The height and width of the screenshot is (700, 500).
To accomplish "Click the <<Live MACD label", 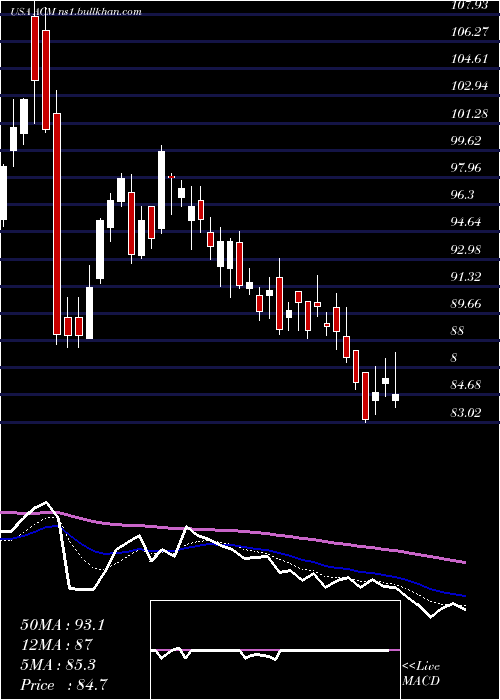I will 421,673.
